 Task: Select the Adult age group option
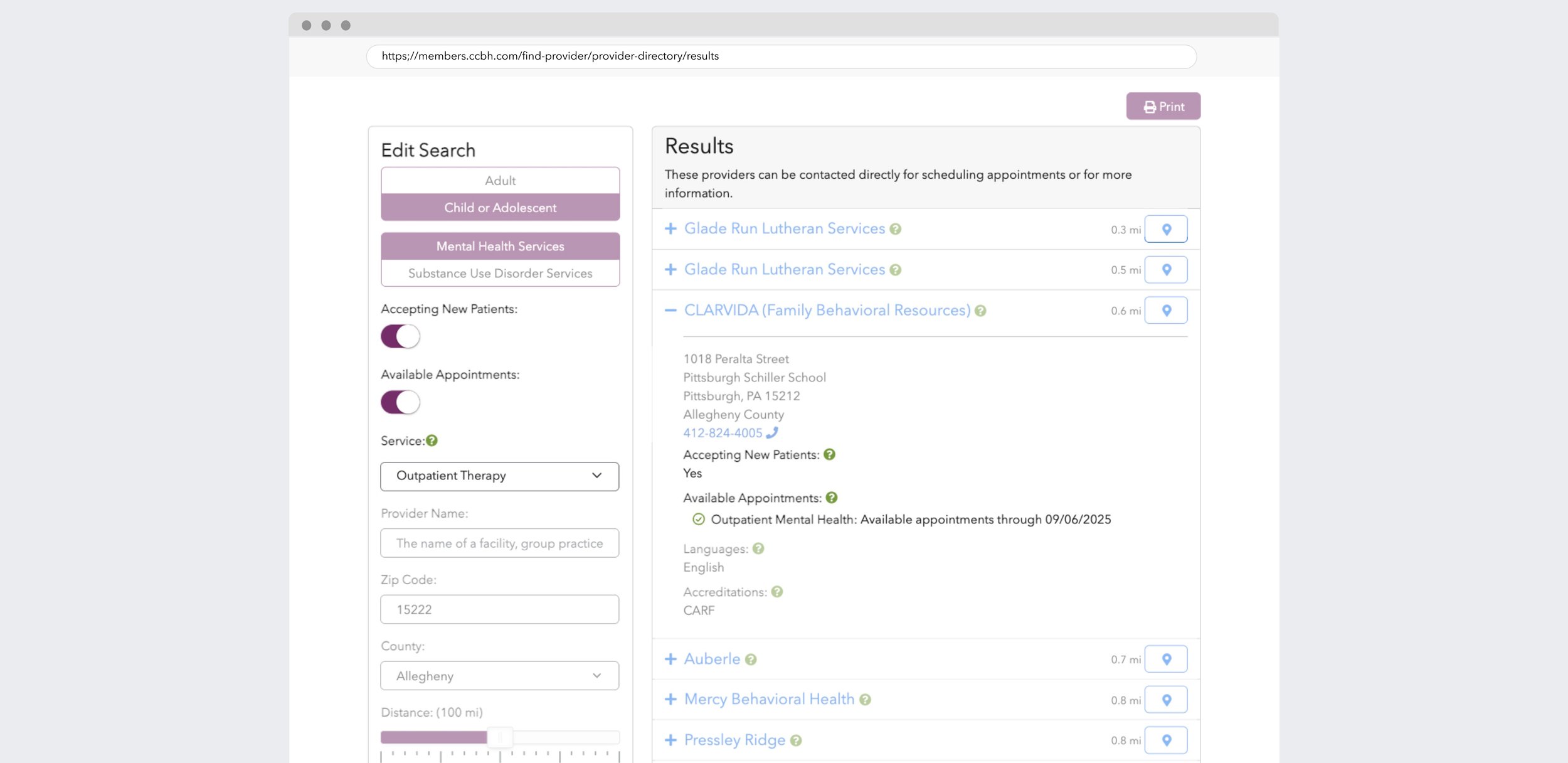pyautogui.click(x=500, y=181)
